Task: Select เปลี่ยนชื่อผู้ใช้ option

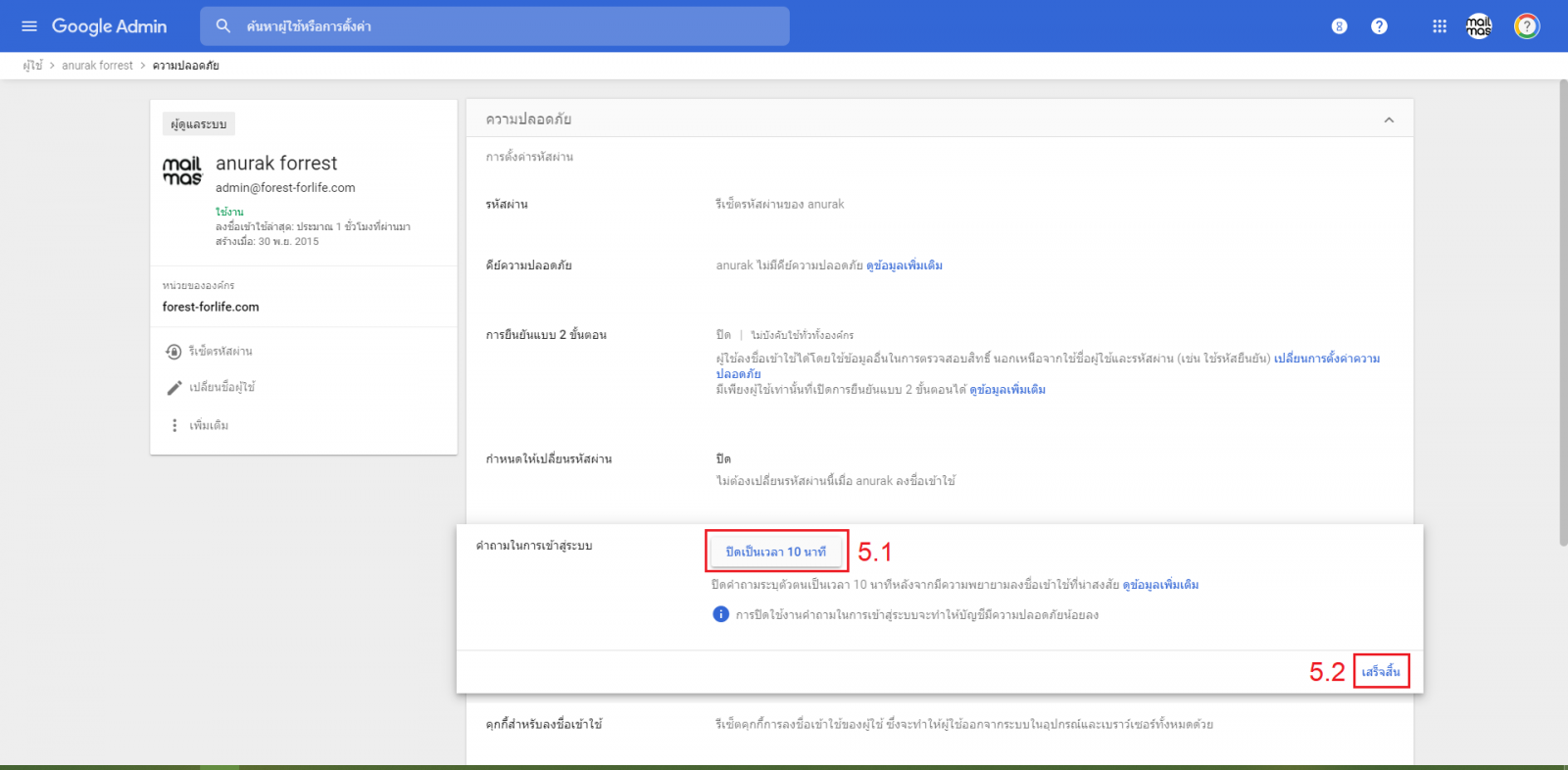Action: point(221,387)
